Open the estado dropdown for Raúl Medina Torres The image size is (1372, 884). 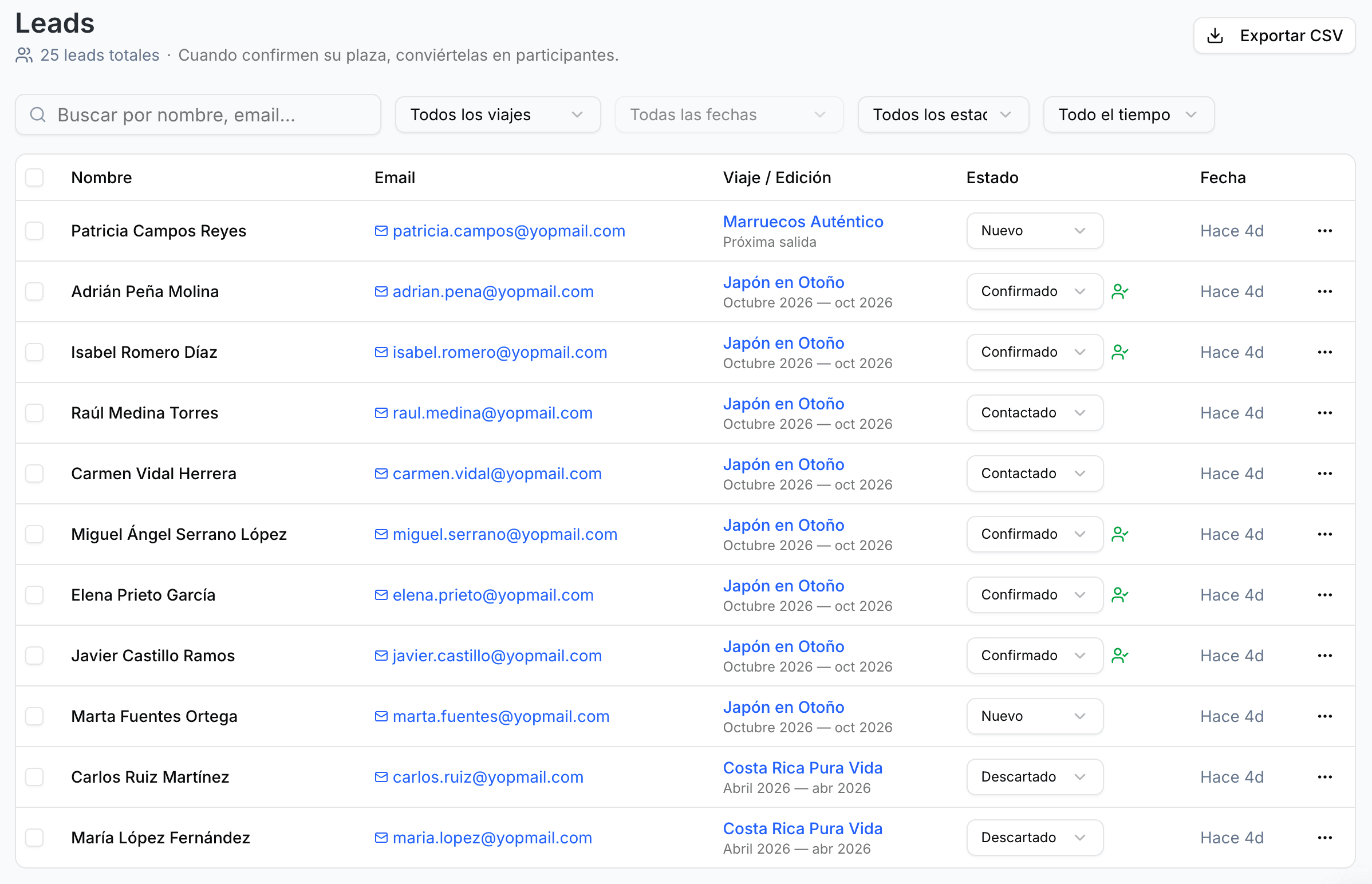[1034, 413]
